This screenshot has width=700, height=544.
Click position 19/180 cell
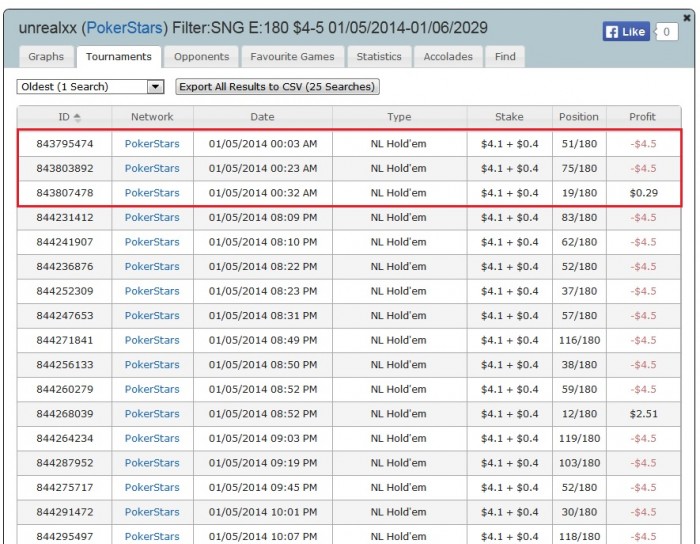pos(579,193)
